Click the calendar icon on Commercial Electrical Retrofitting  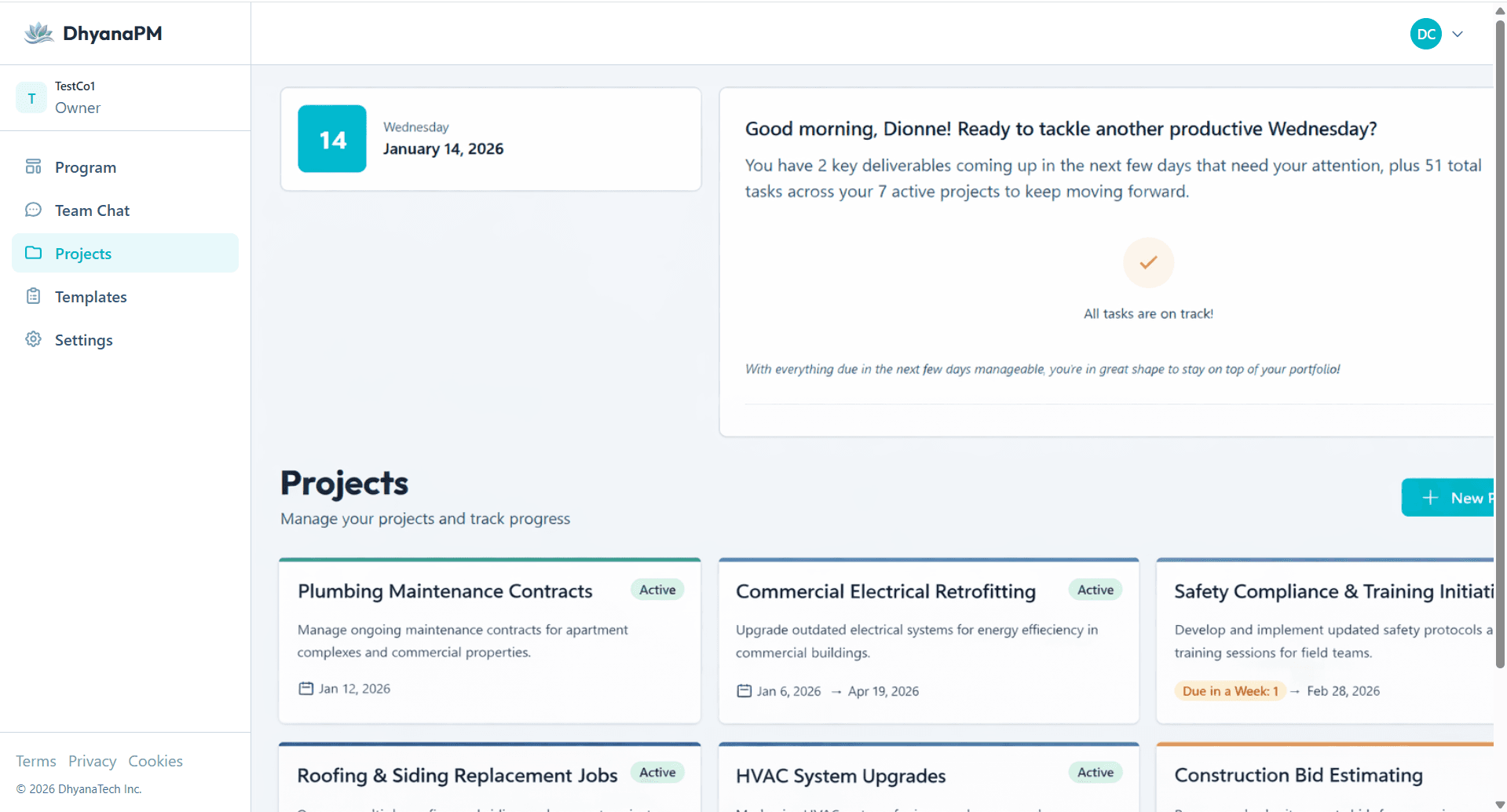[744, 691]
